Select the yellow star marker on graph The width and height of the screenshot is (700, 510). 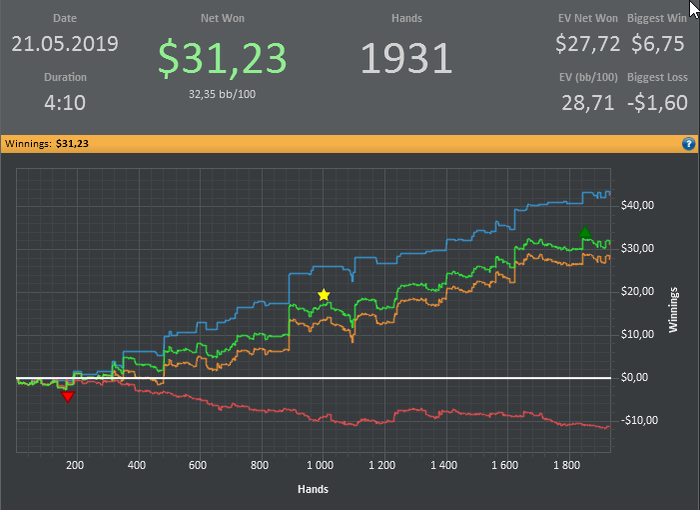[x=324, y=295]
